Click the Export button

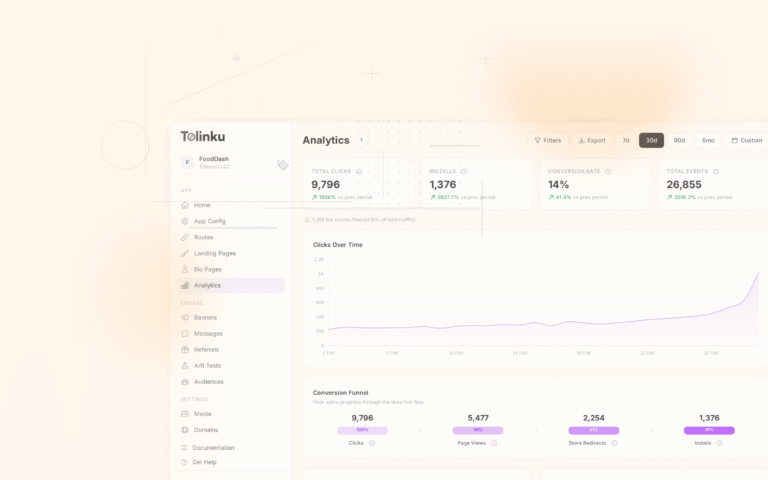pyautogui.click(x=592, y=141)
